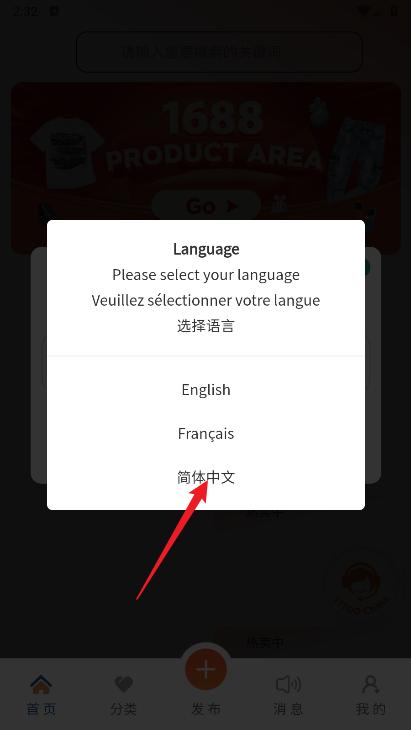411x730 pixels.
Task: Tap the orange plus 发布 publish button
Action: click(206, 669)
